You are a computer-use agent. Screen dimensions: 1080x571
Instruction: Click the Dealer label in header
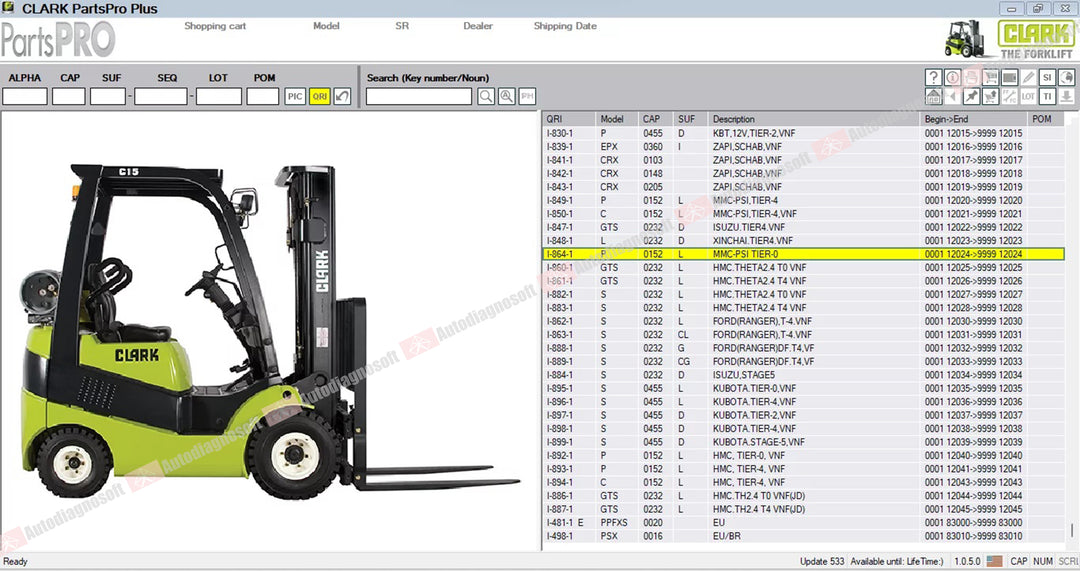coord(478,26)
